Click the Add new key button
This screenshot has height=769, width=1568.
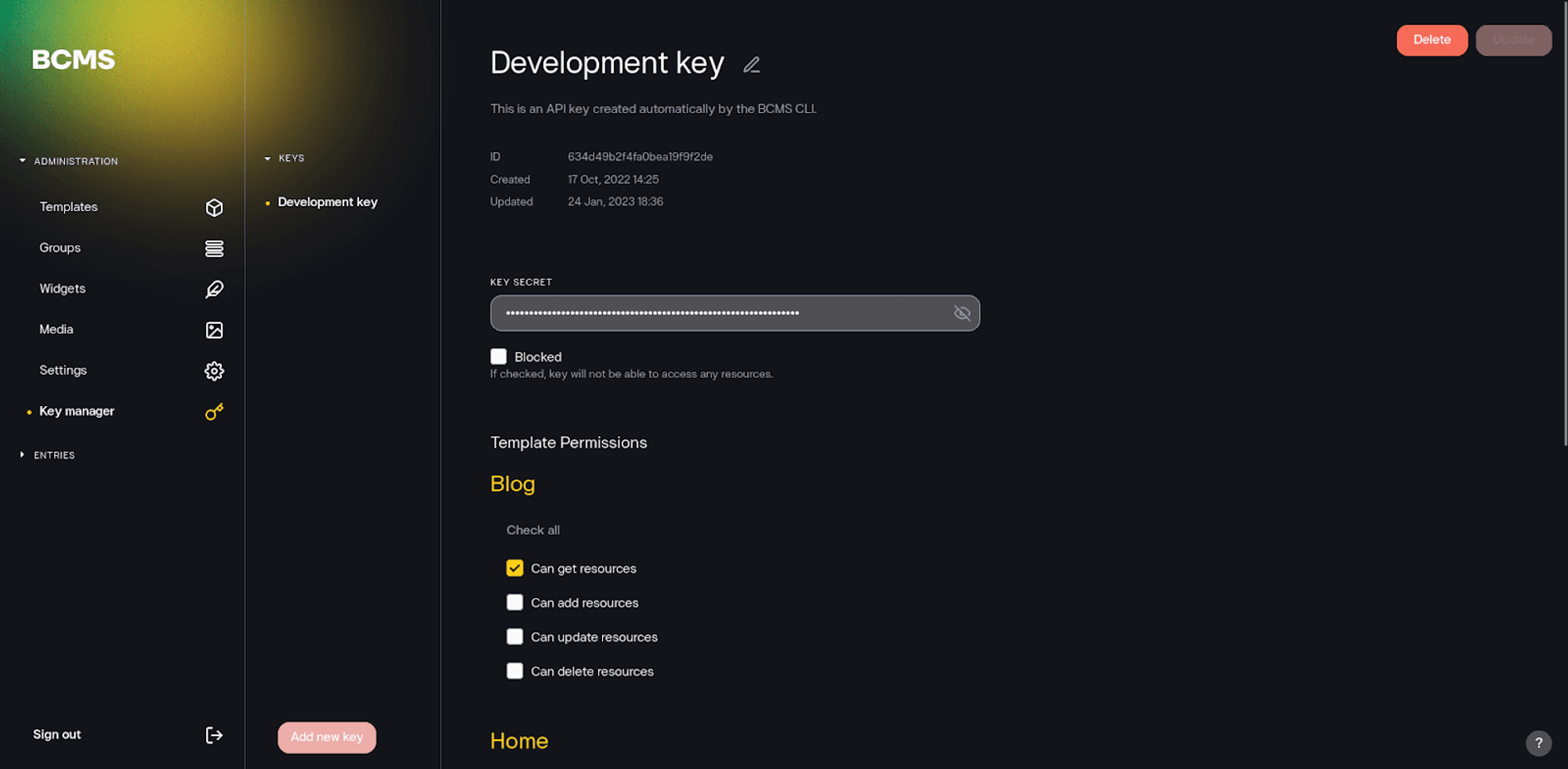tap(327, 738)
